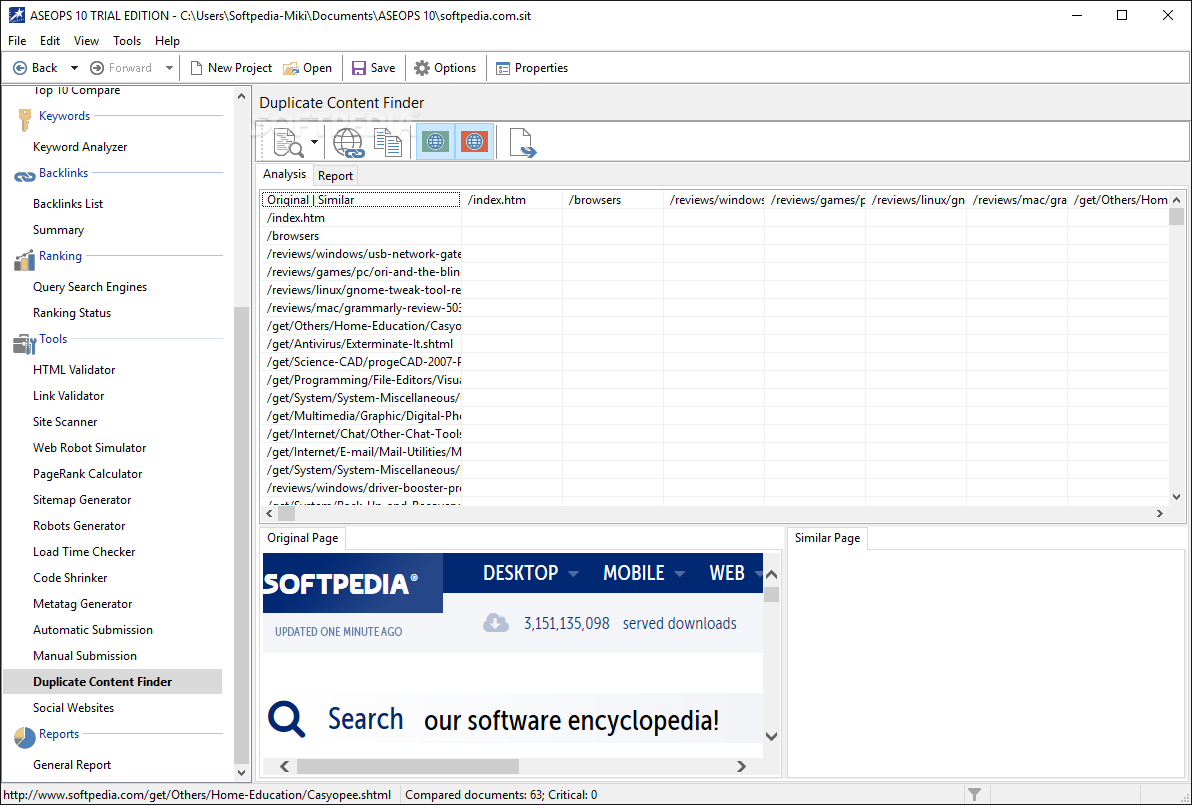Open Sitemap Generator tool
Viewport: 1192px width, 805px height.
82,499
